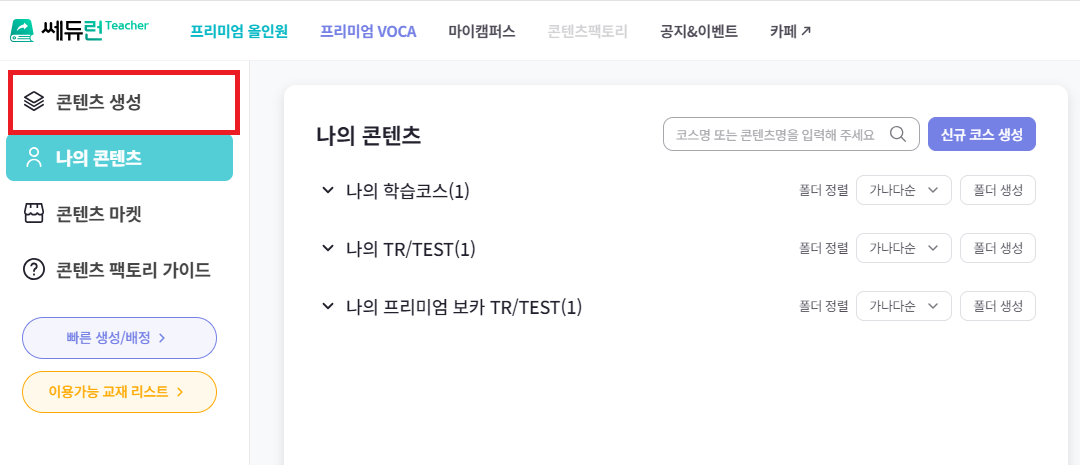Screen dimensions: 1080x465
Task: Click the 콘텐츠 팩토리 가이드 question icon
Action: [34, 269]
